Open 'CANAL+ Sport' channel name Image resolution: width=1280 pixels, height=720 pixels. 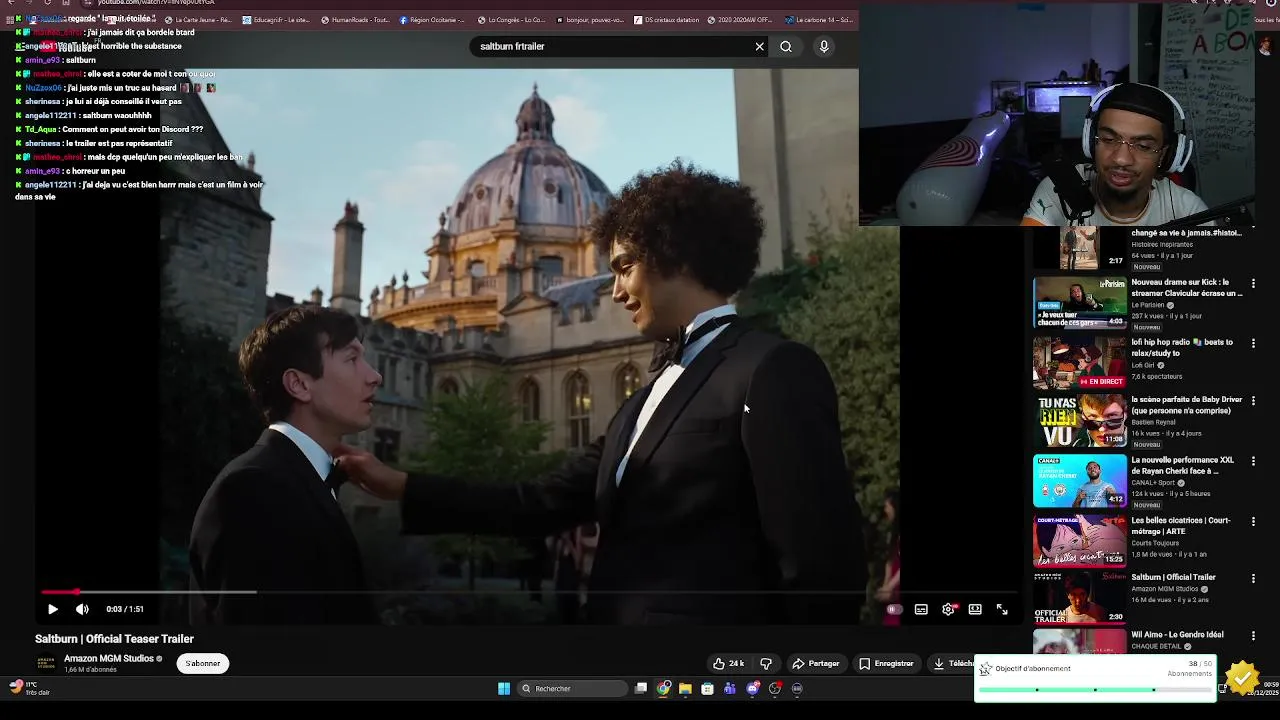click(1154, 483)
